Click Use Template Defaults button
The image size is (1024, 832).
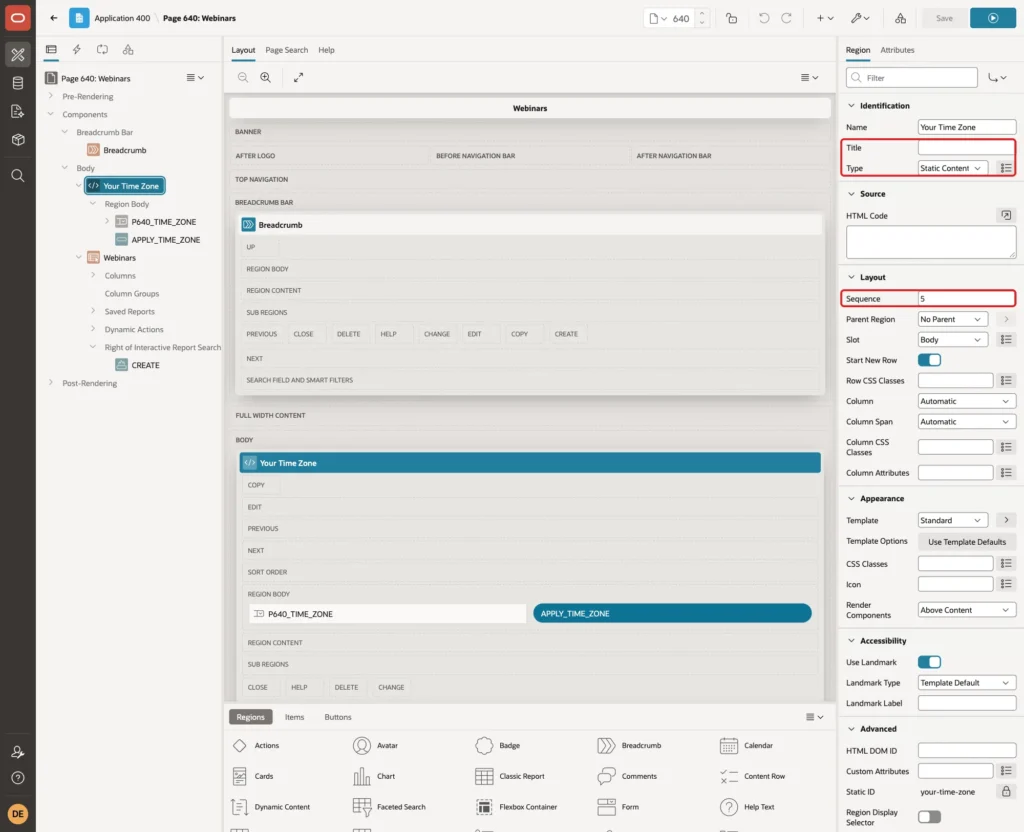click(967, 541)
